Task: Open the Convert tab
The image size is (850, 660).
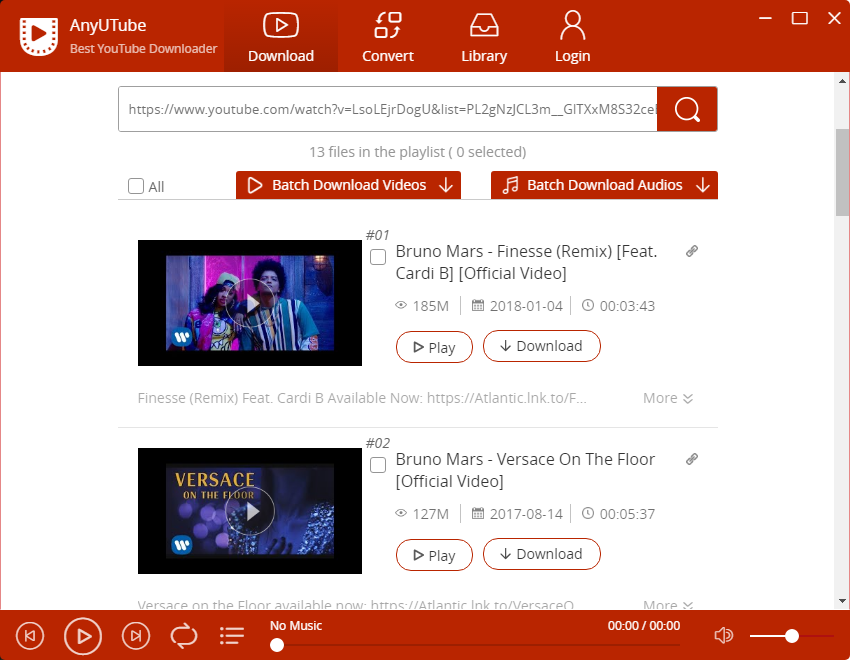Action: coord(388,37)
